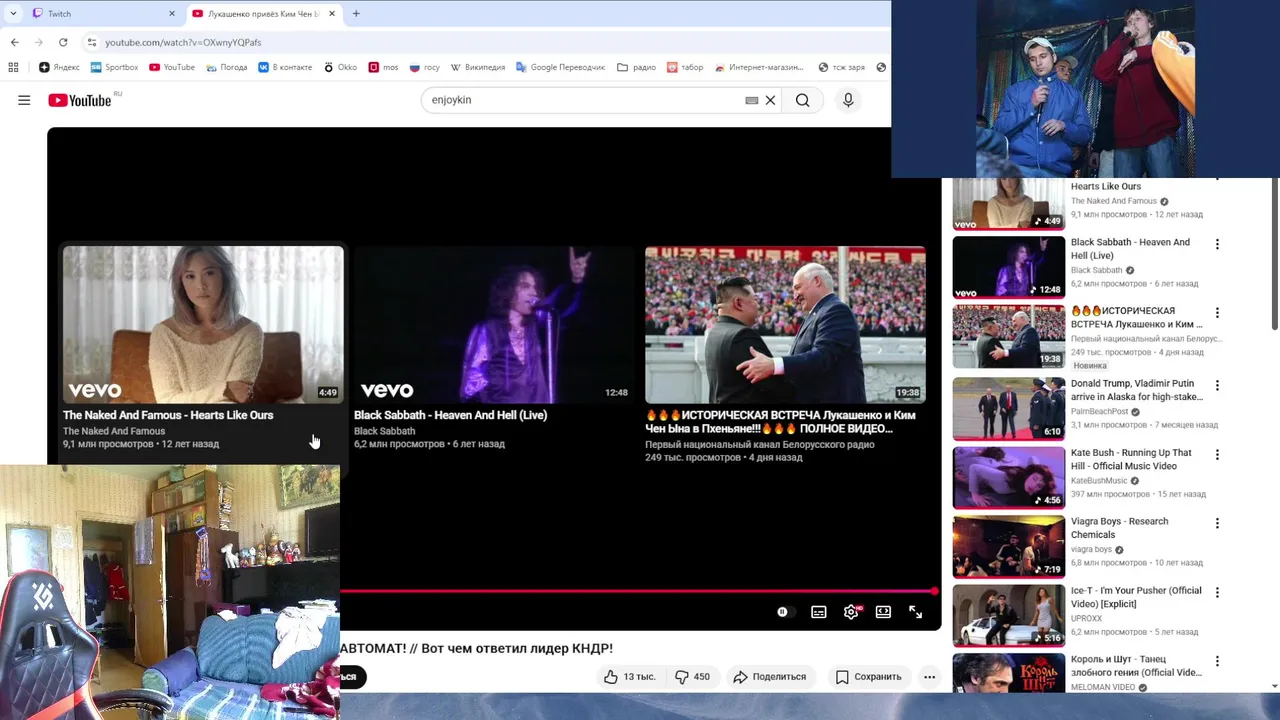This screenshot has width=1280, height=720.
Task: Click the Сохранить save button
Action: click(x=868, y=677)
